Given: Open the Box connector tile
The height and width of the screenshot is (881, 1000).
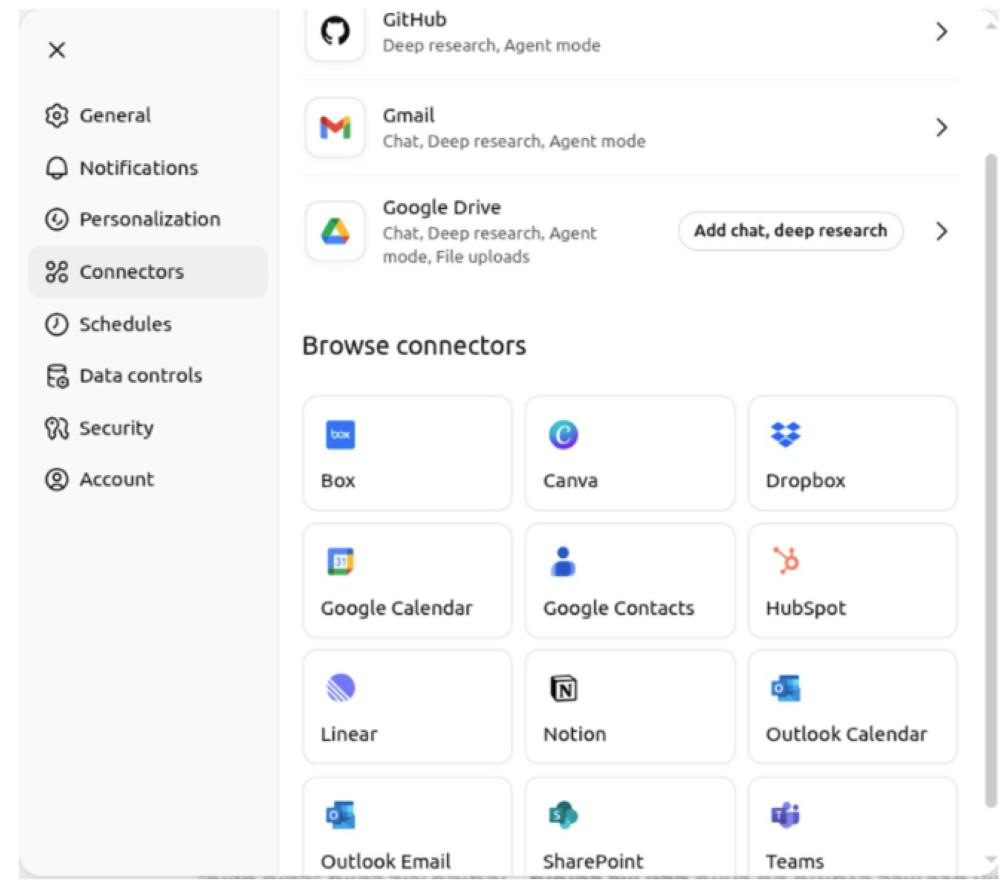Looking at the screenshot, I should click(x=407, y=453).
